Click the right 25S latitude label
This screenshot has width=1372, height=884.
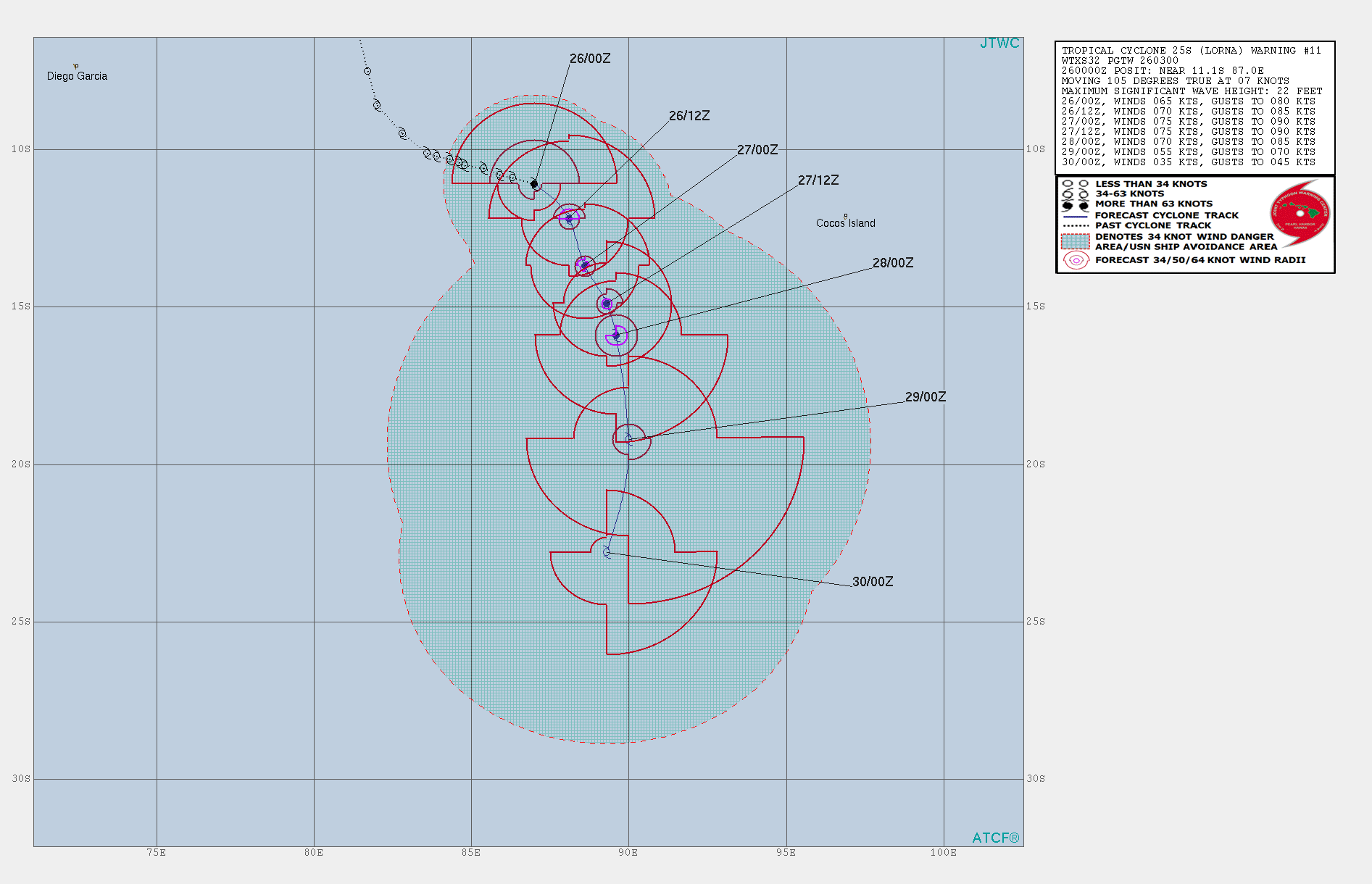[1036, 622]
